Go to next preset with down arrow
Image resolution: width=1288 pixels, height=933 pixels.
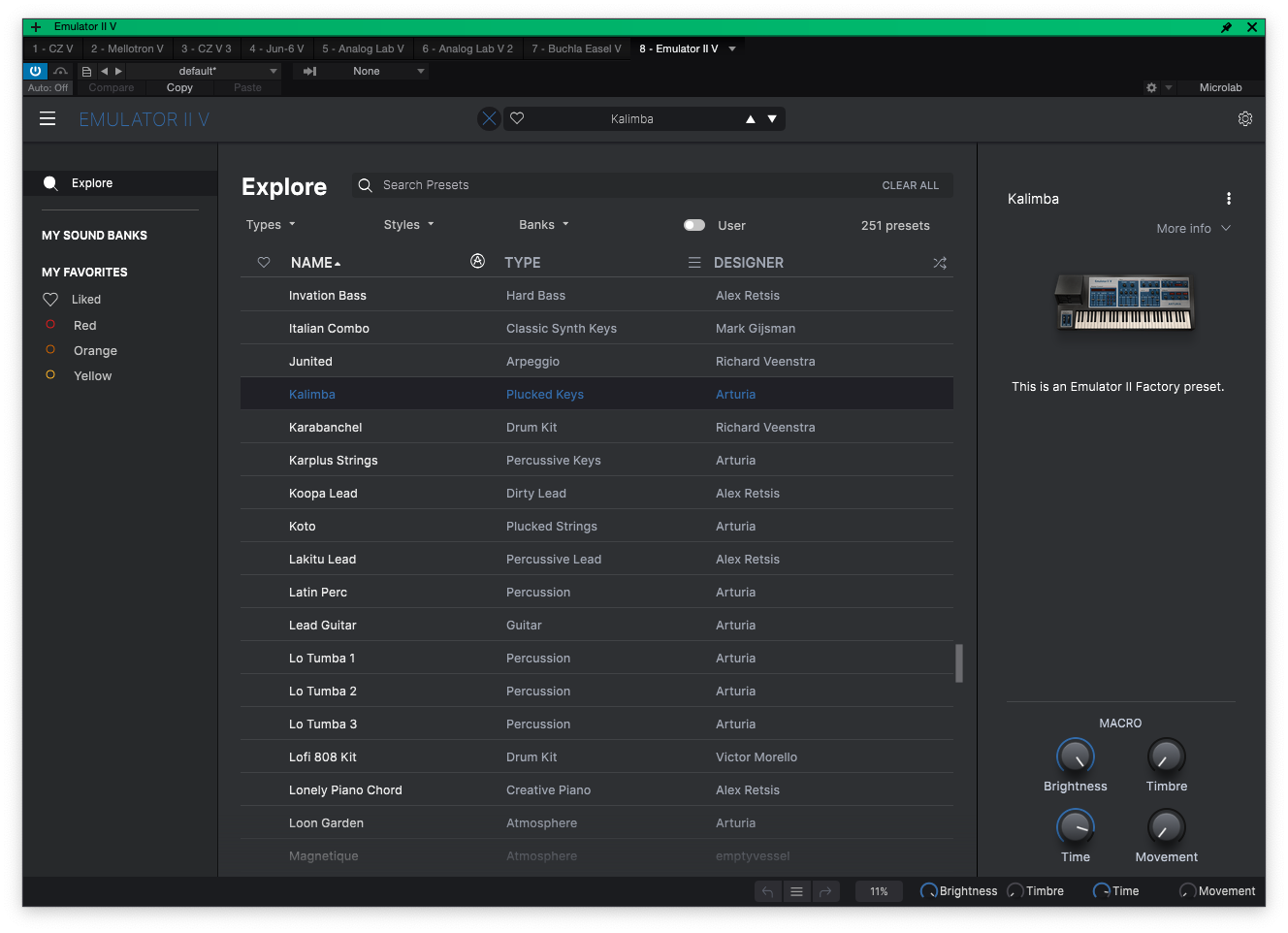(x=772, y=119)
